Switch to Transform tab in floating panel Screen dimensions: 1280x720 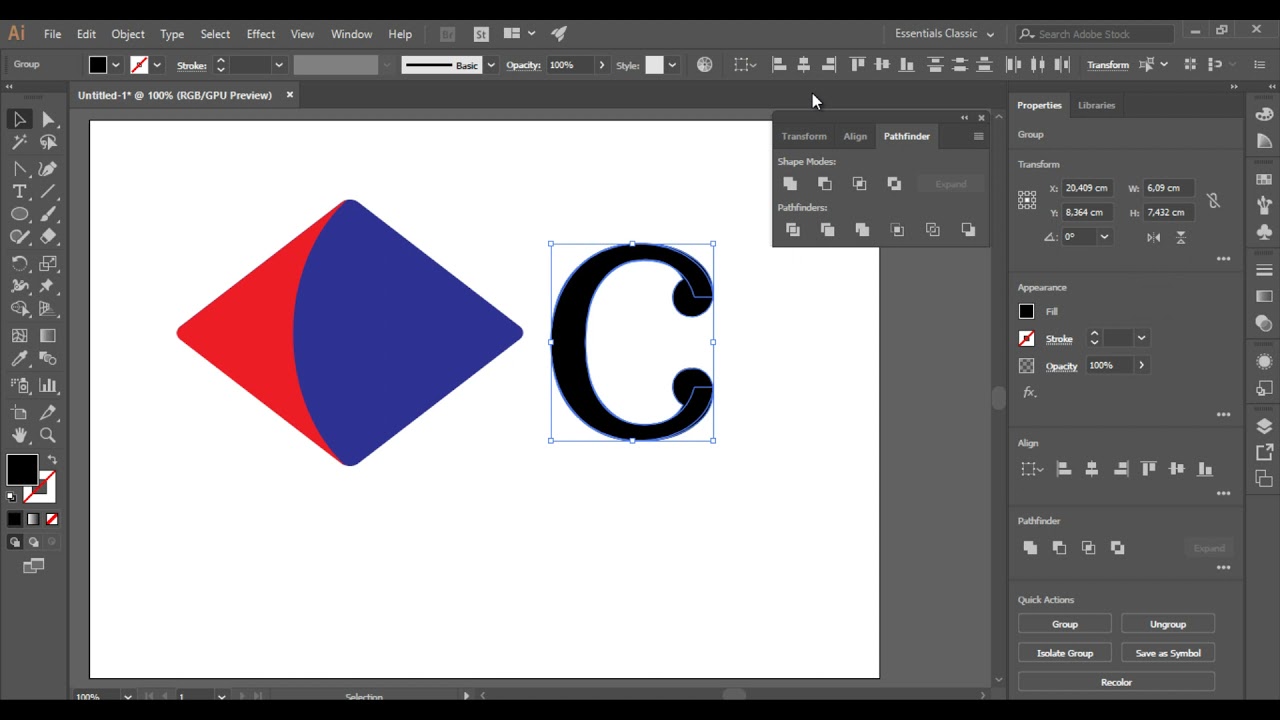click(x=804, y=136)
